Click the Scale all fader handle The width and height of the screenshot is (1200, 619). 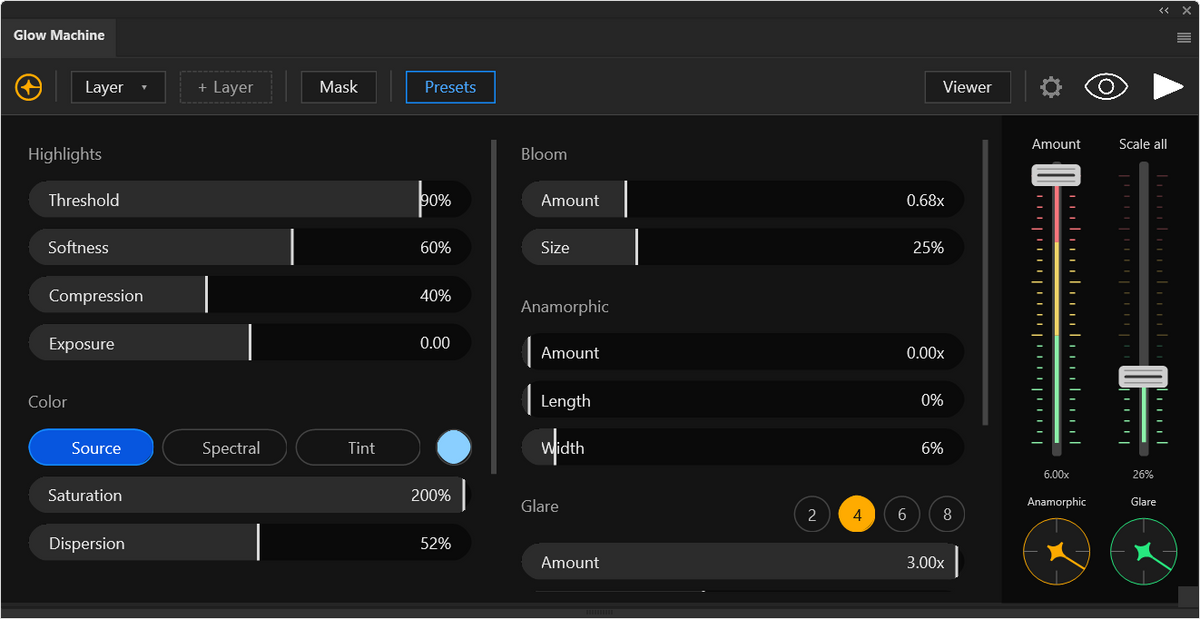coord(1143,377)
